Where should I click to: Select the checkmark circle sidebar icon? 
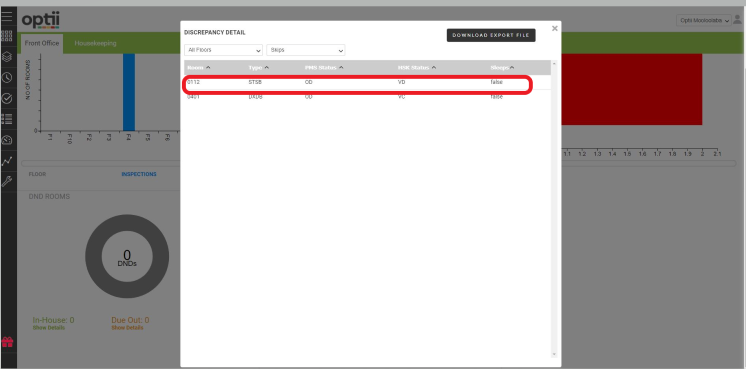point(7,98)
